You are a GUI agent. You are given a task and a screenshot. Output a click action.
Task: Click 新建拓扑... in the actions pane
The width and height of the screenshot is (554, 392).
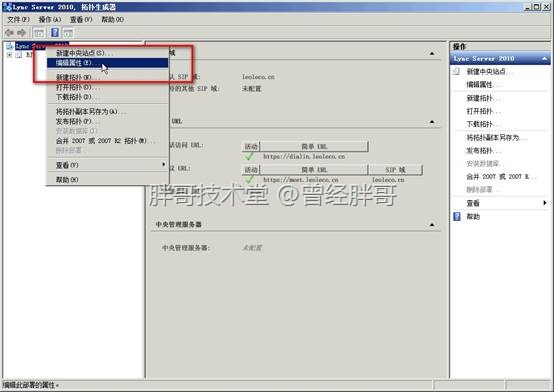coord(483,98)
